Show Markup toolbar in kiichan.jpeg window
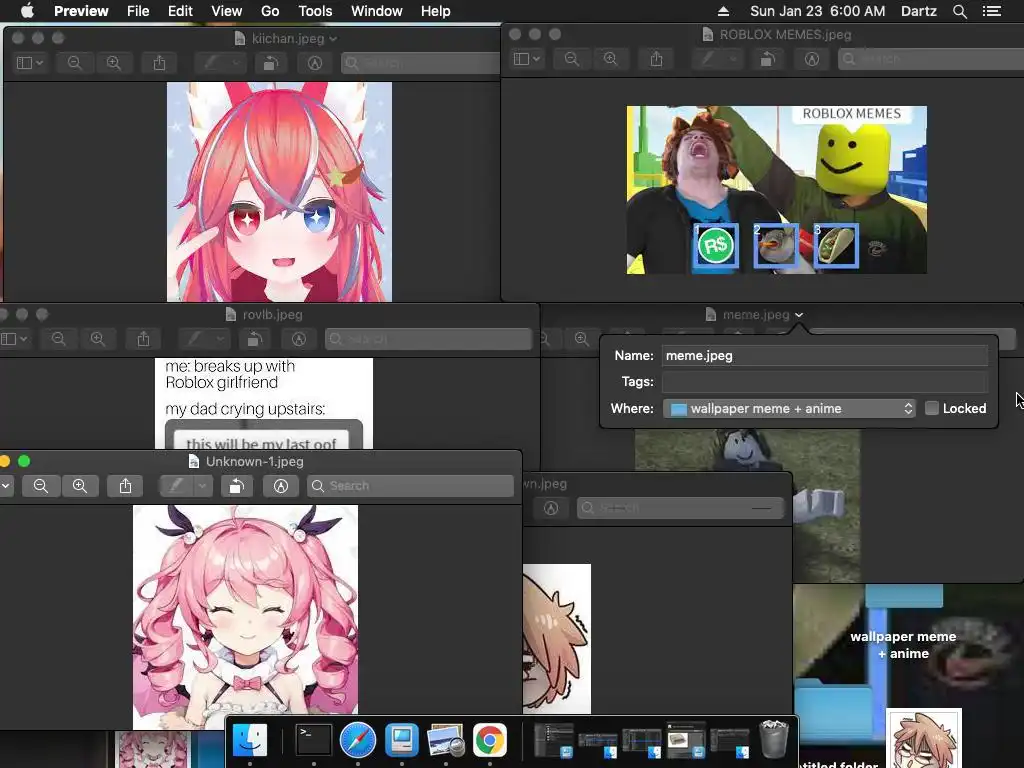Image resolution: width=1024 pixels, height=768 pixels. pos(315,63)
